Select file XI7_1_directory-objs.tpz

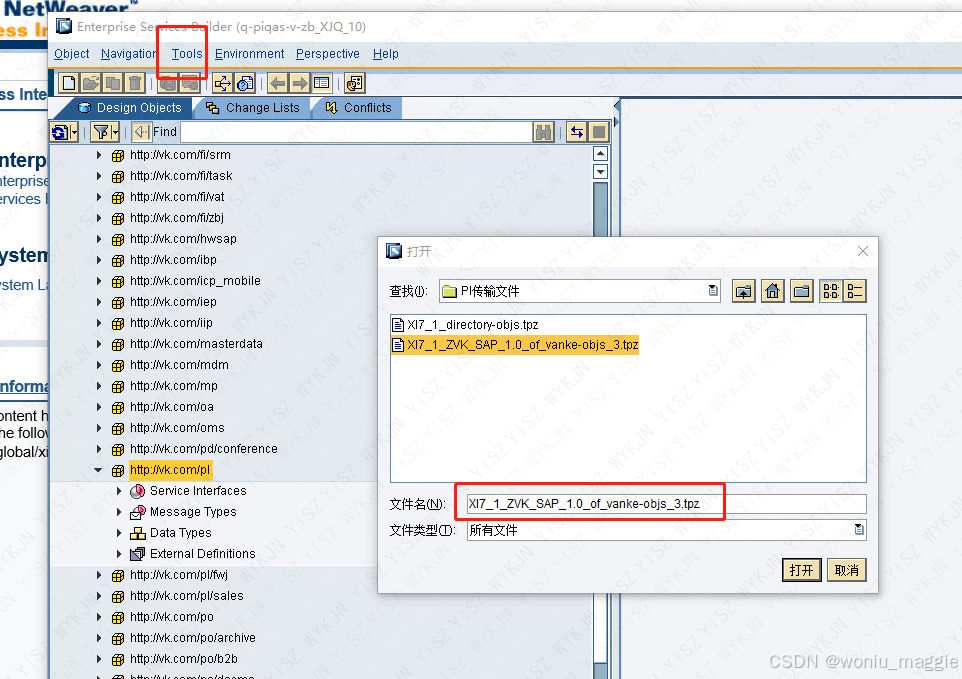click(466, 325)
